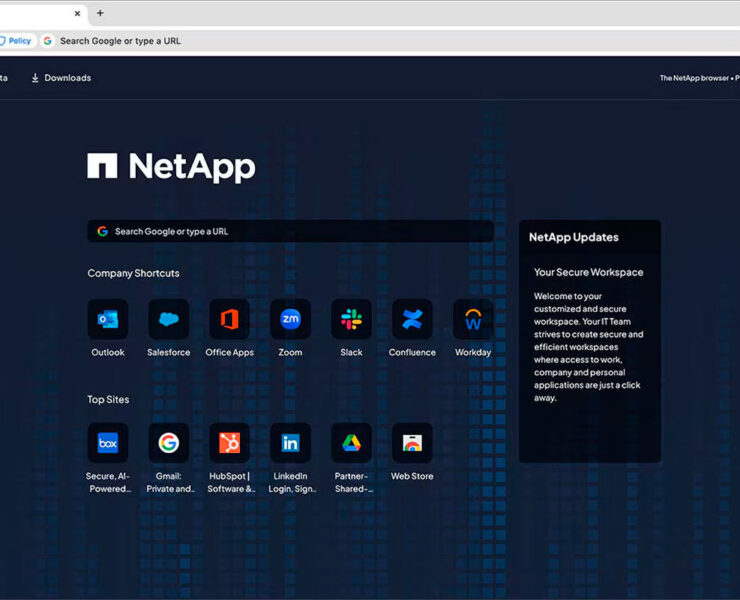Viewport: 740px width, 600px height.
Task: Click the Policy badge in address bar
Action: [x=18, y=41]
